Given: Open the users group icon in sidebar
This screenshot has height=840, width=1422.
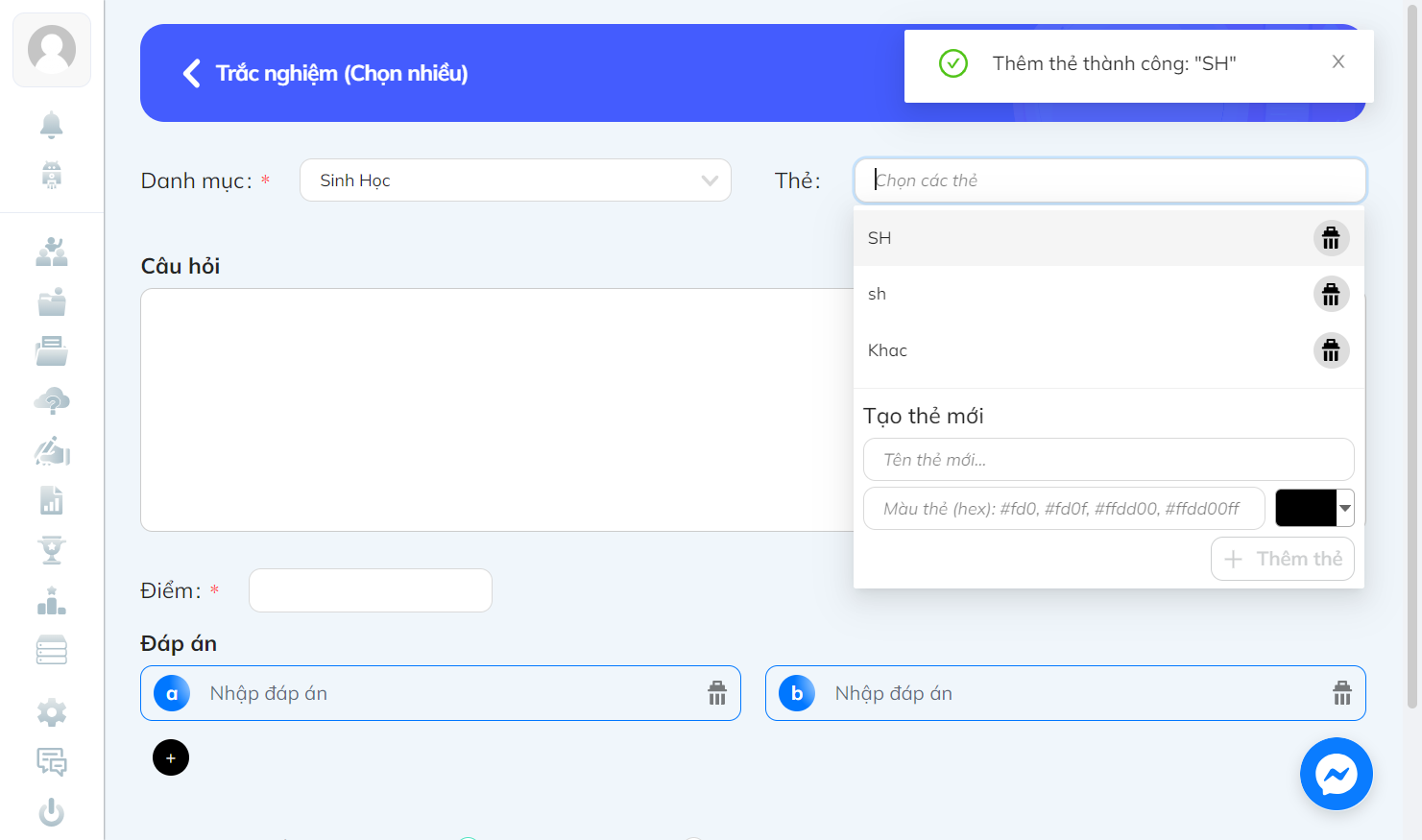Looking at the screenshot, I should click(x=52, y=252).
